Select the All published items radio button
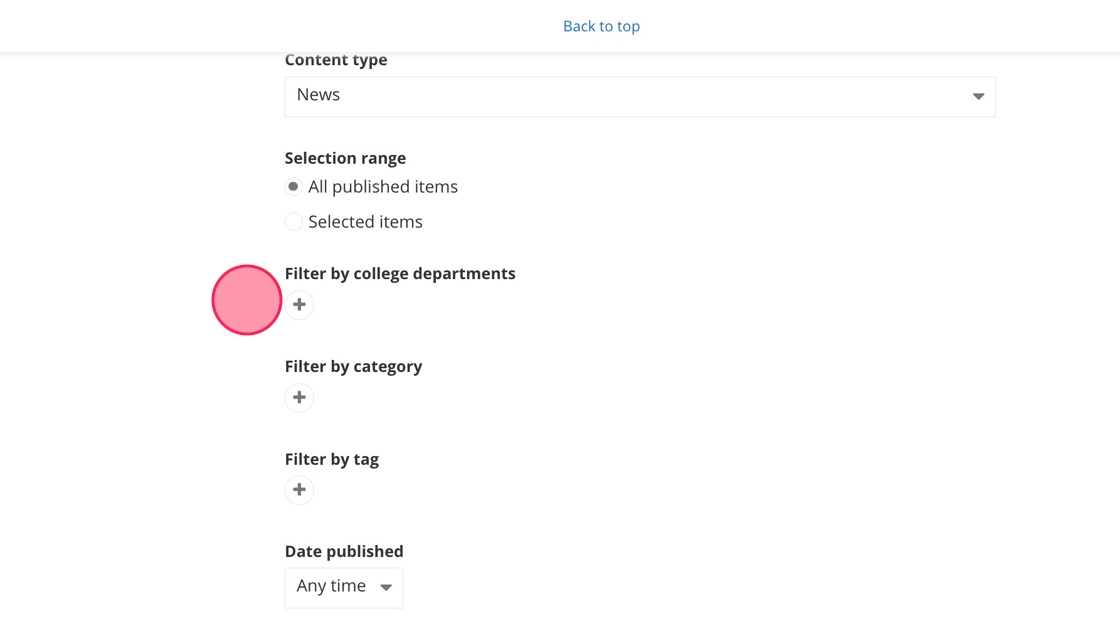This screenshot has width=1120, height=626. [x=293, y=187]
